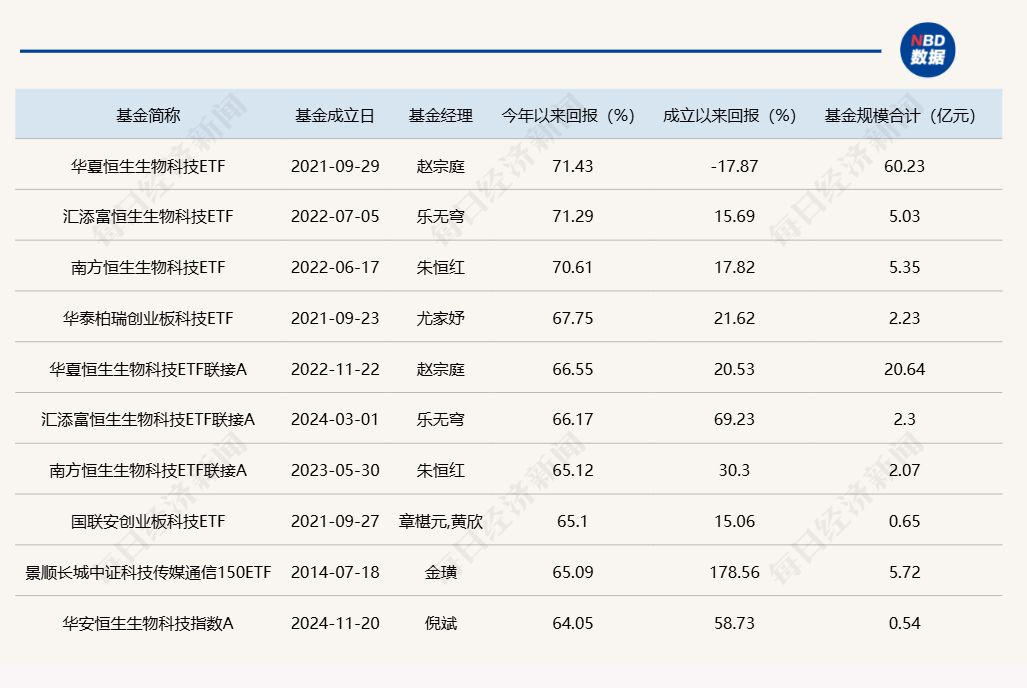Click the NBD数据 circular logo

pos(930,46)
